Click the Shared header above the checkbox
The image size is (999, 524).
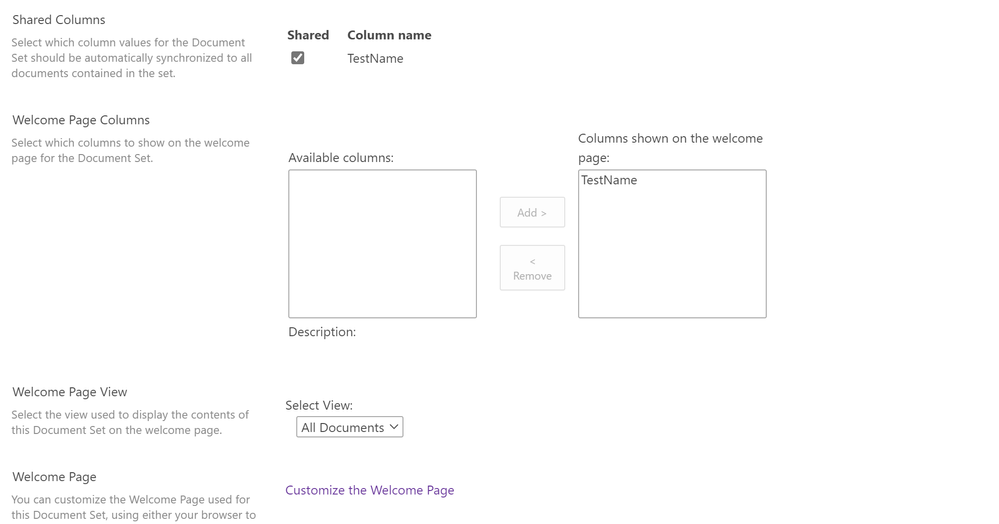click(308, 35)
